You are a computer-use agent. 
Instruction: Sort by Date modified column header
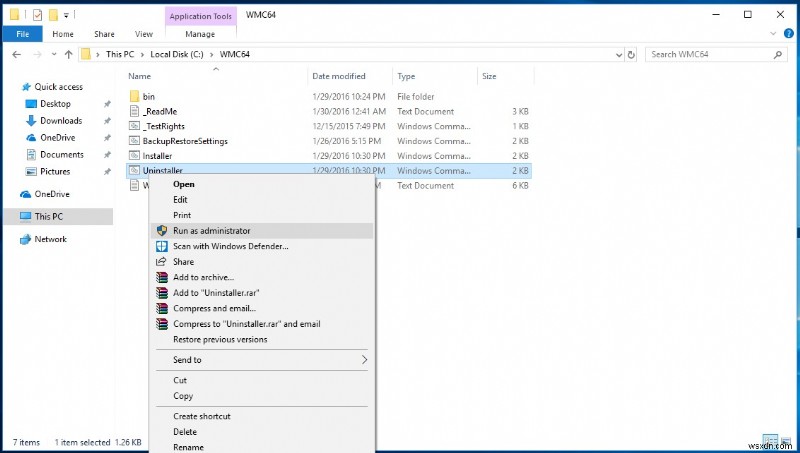coord(350,76)
